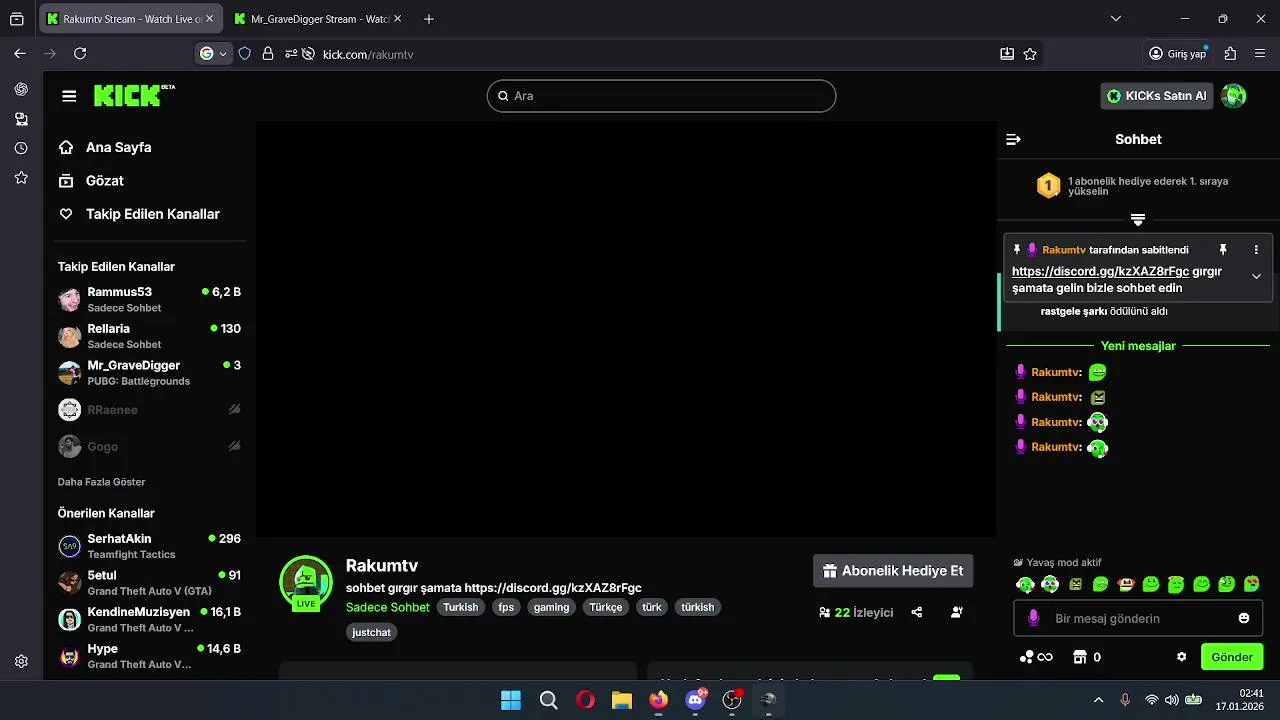Open the browser application menu
Screen dimensions: 1280x720
[1259, 54]
